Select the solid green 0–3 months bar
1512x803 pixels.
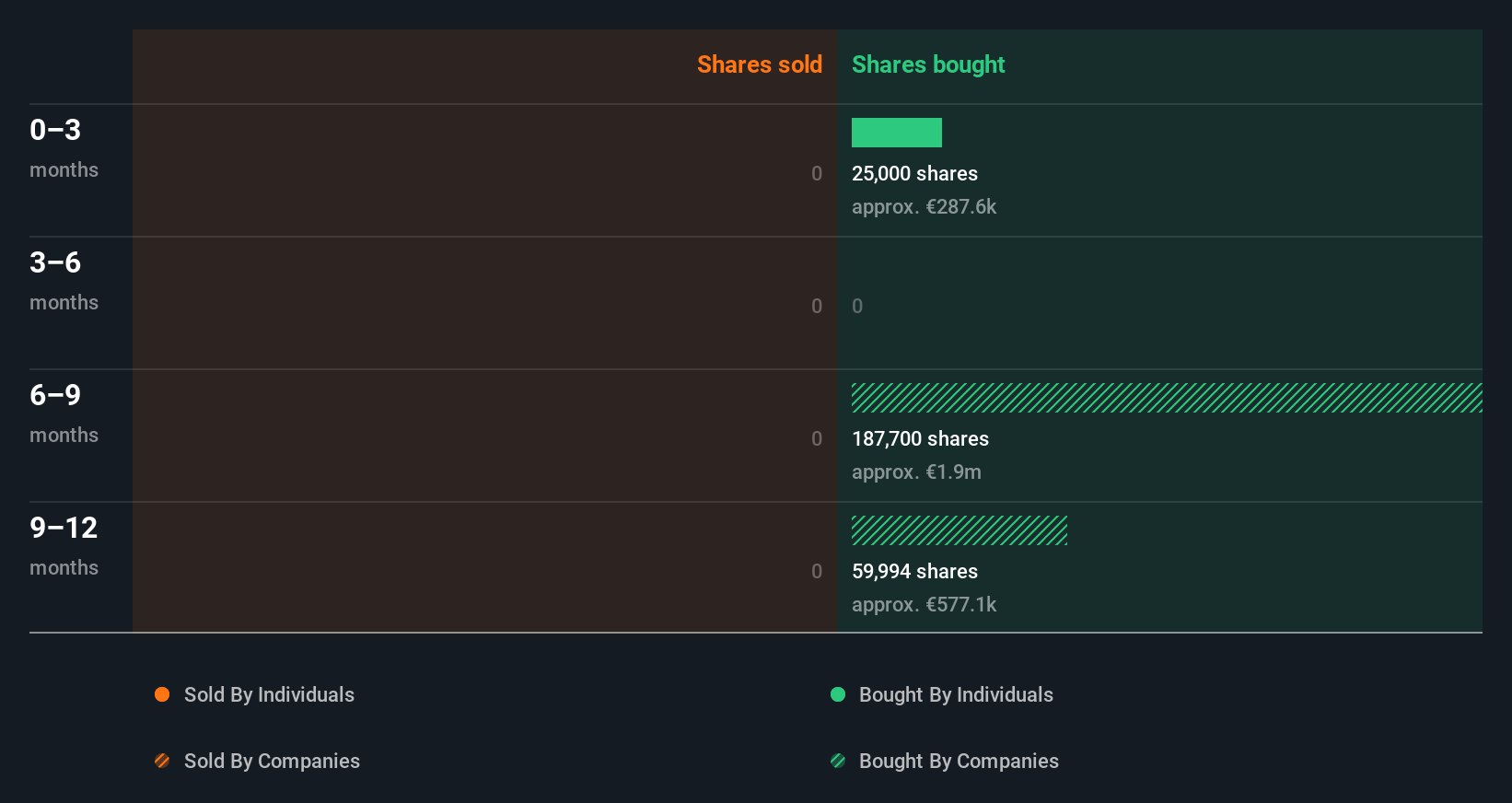(x=897, y=133)
